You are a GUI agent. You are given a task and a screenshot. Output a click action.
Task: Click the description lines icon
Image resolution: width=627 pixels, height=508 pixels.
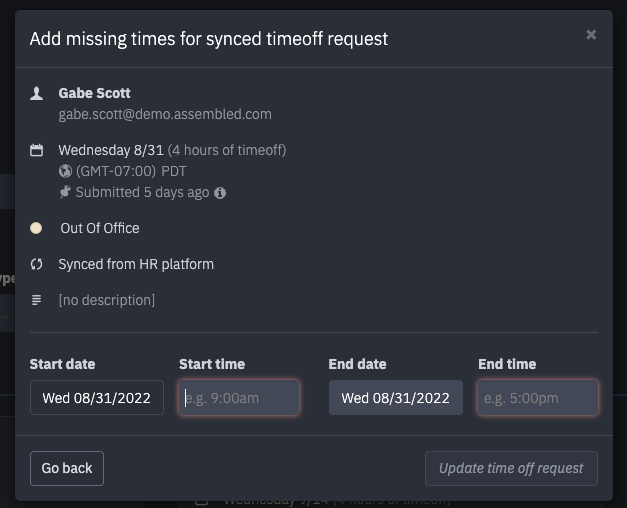click(36, 300)
